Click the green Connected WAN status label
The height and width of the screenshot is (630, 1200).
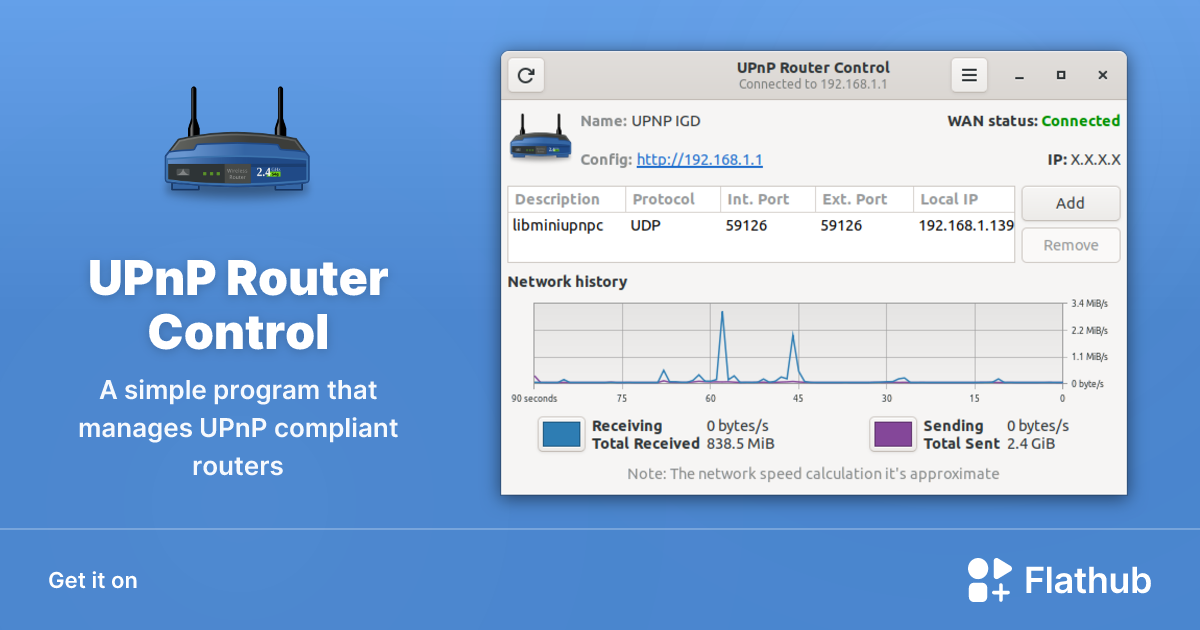[1080, 120]
